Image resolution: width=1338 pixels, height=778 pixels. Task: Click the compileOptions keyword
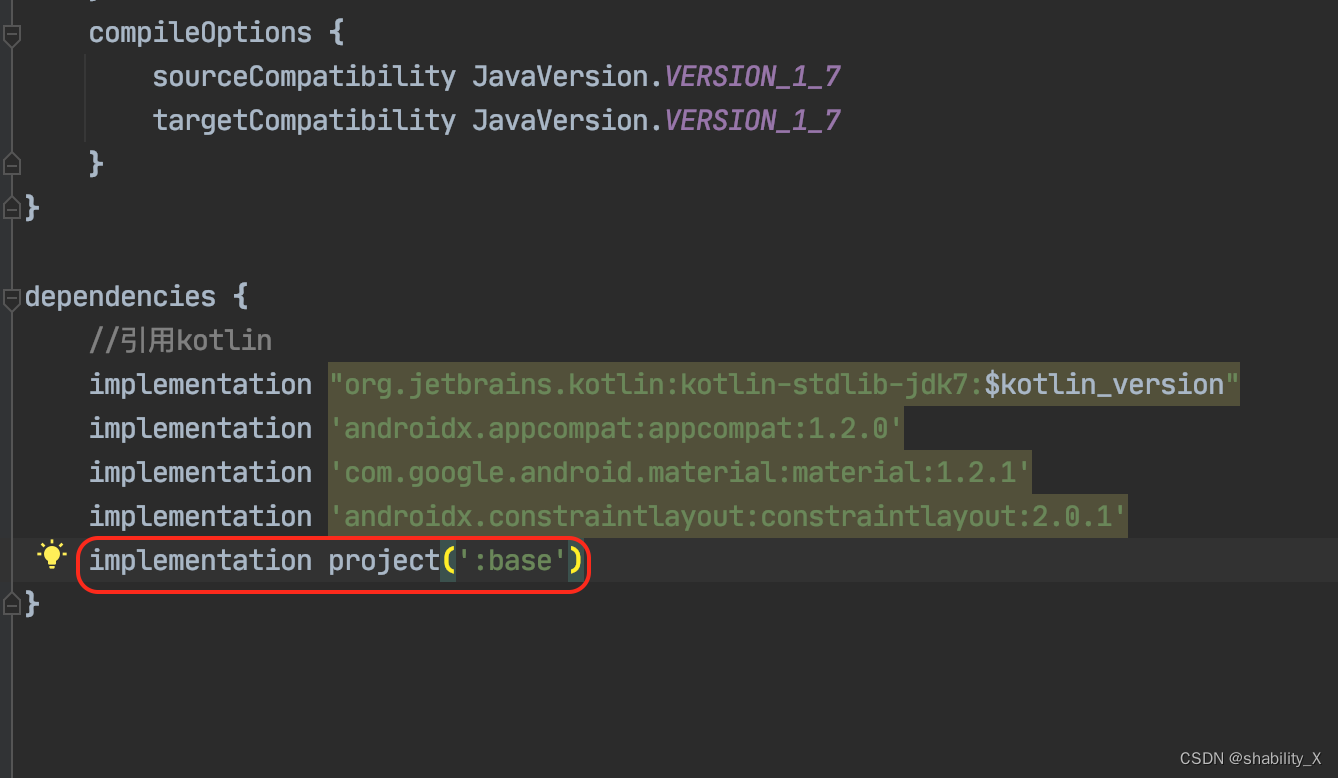(200, 33)
